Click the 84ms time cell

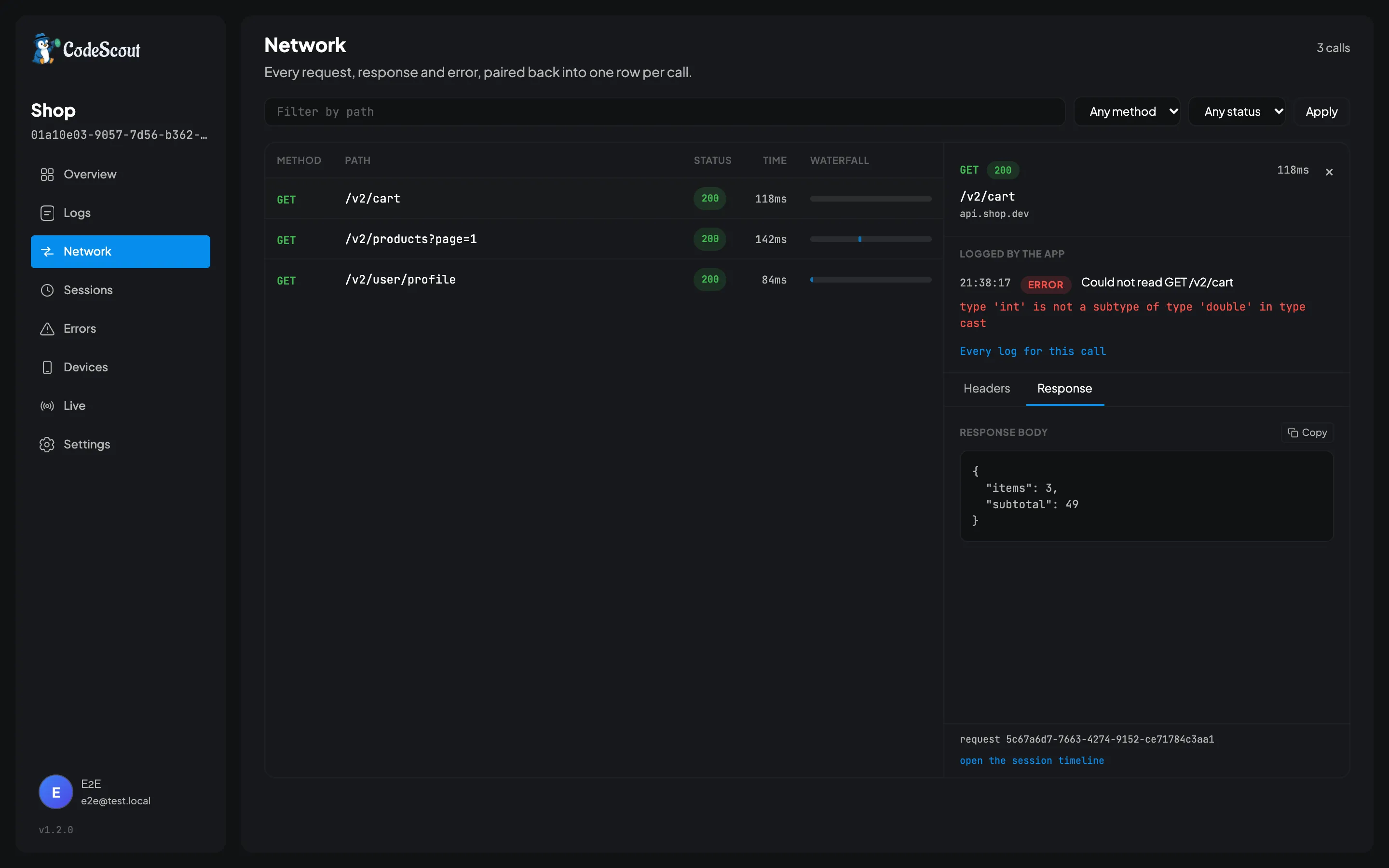(x=774, y=280)
